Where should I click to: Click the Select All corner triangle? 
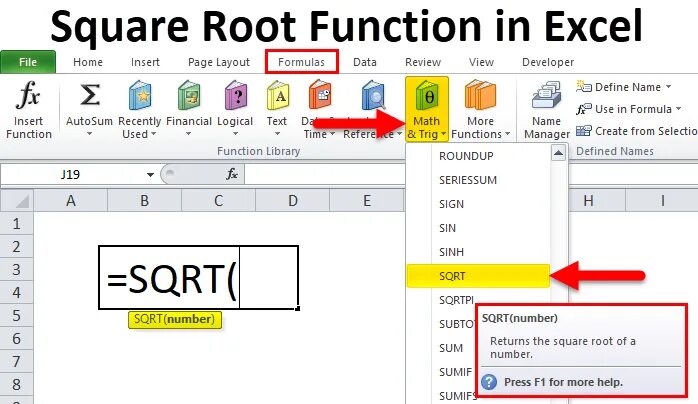(x=20, y=201)
